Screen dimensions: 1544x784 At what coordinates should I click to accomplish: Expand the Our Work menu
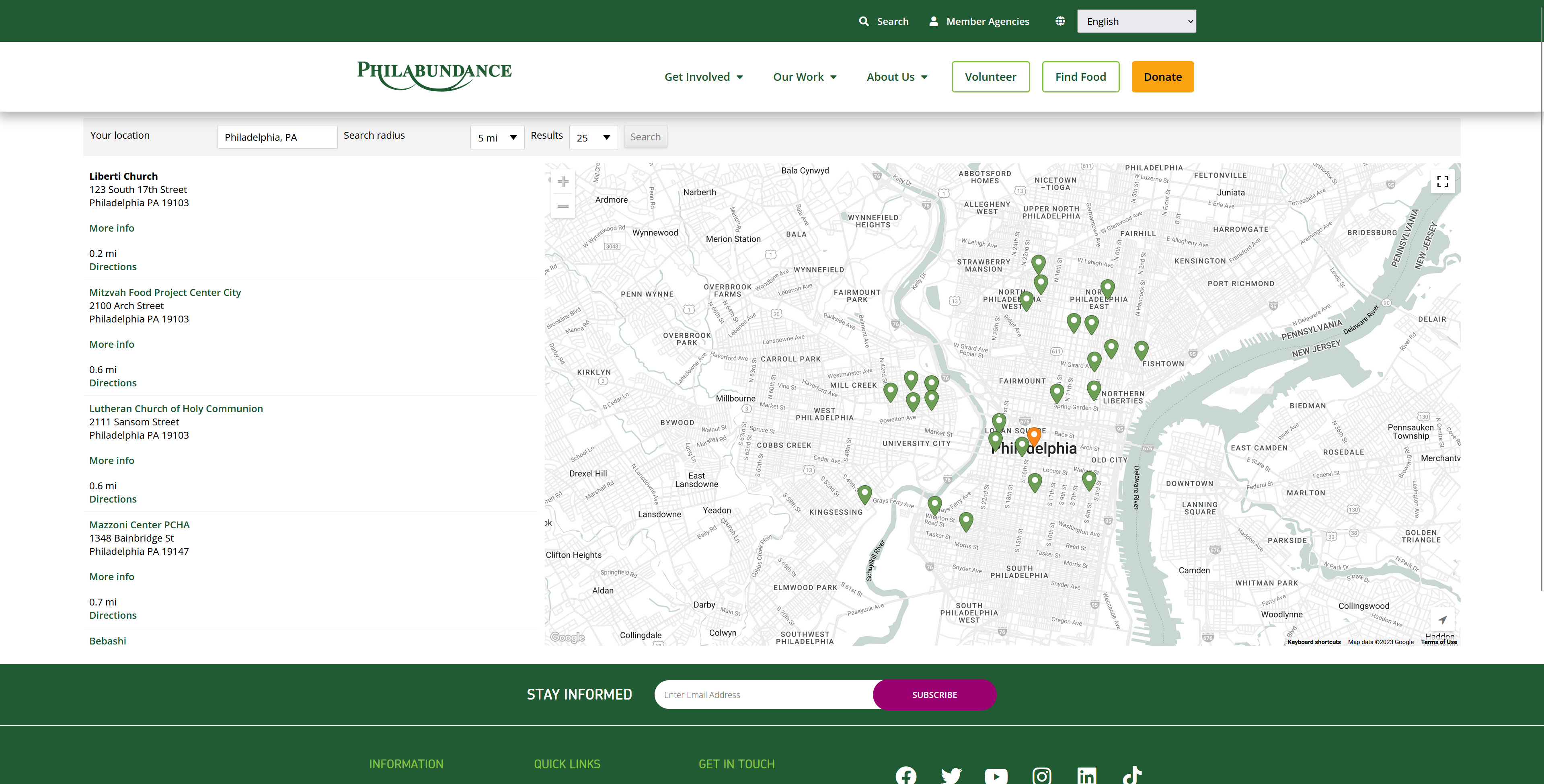[x=805, y=77]
